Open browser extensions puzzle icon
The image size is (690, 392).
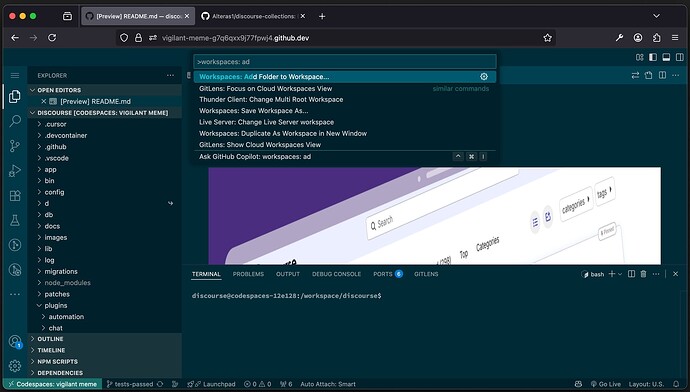(x=657, y=38)
